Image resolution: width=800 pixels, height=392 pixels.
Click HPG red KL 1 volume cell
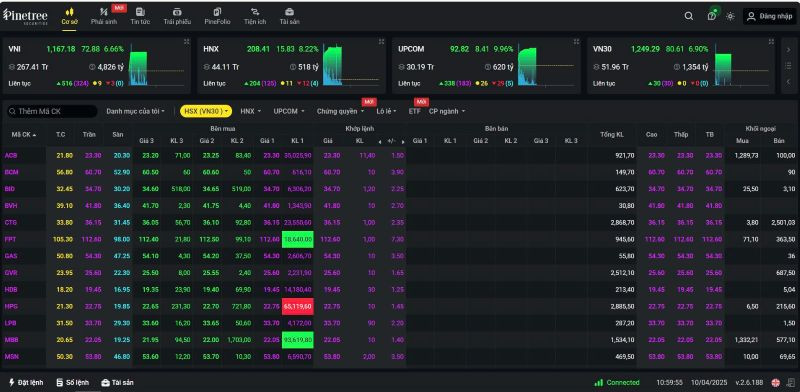[297, 306]
